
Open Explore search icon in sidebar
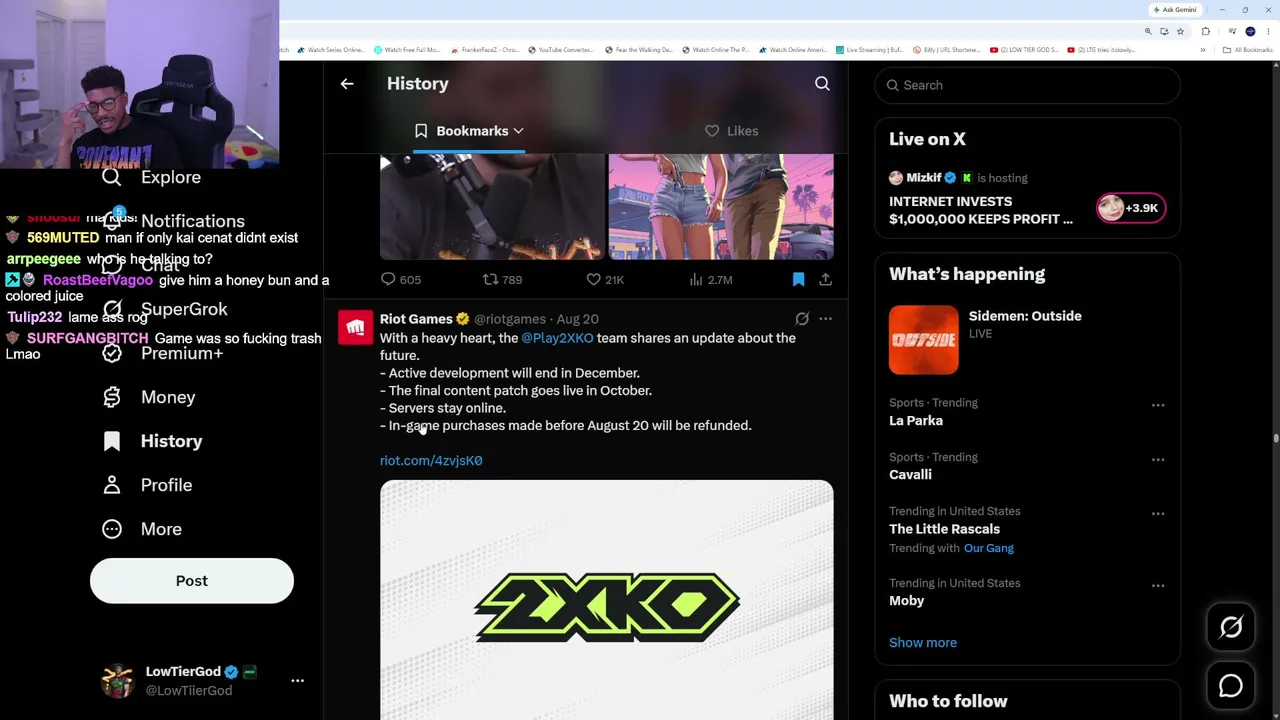[x=112, y=177]
